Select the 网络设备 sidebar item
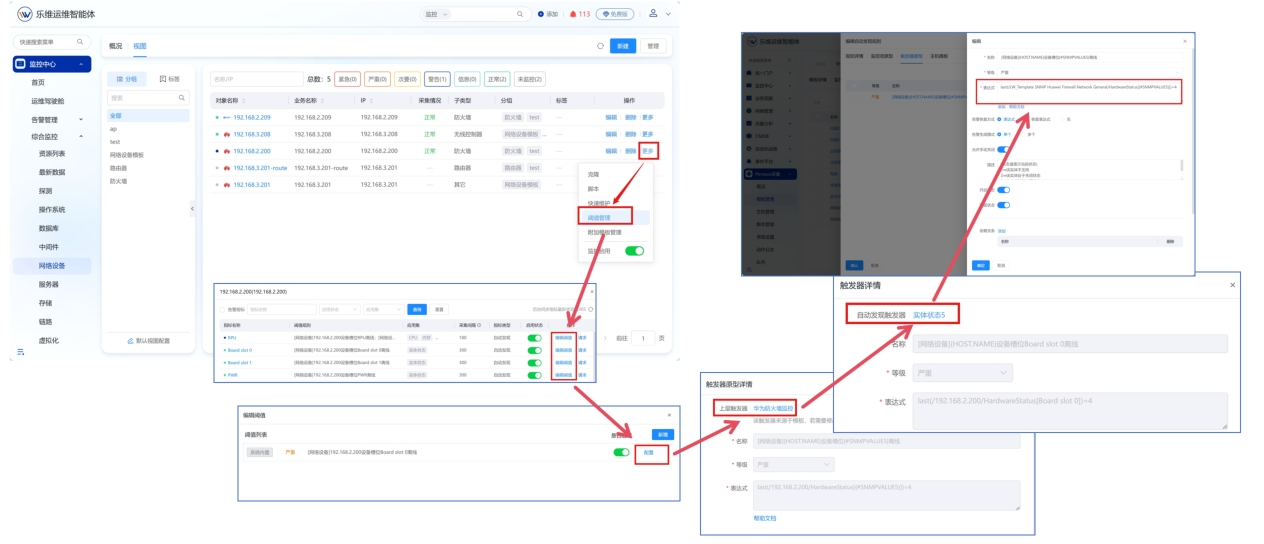Image resolution: width=1264 pixels, height=544 pixels. 52,266
